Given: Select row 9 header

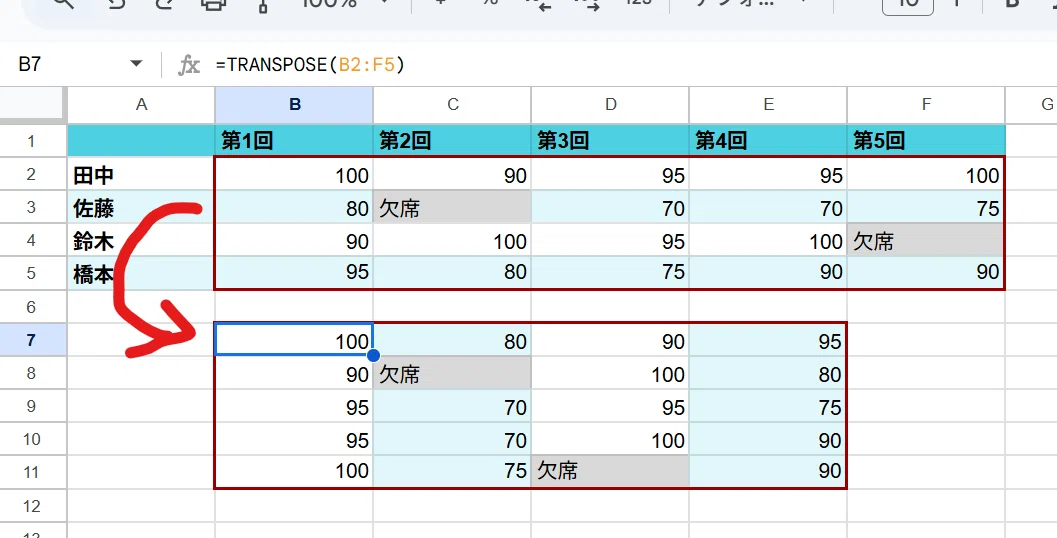Looking at the screenshot, I should (x=33, y=406).
